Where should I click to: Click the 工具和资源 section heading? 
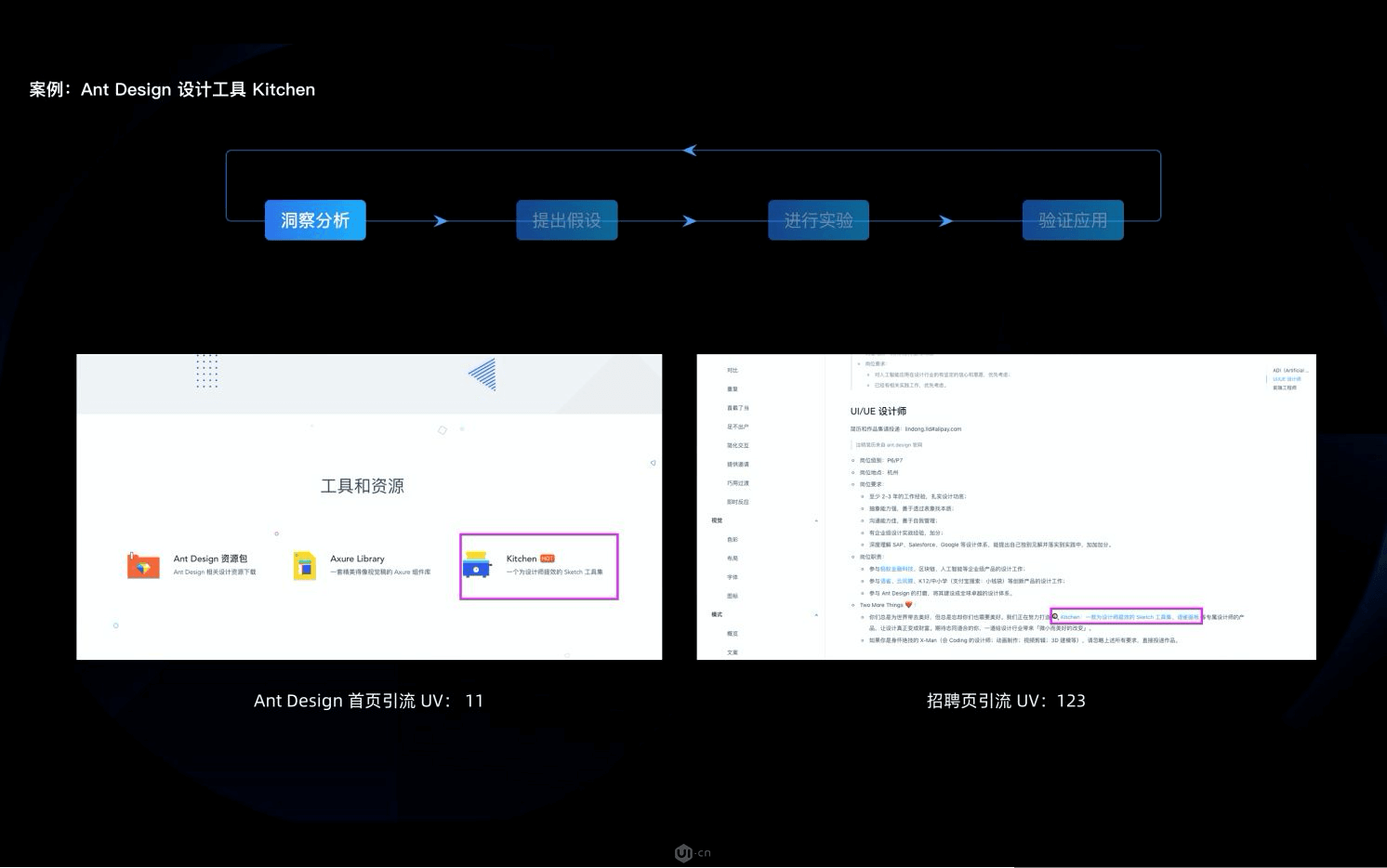coord(362,486)
